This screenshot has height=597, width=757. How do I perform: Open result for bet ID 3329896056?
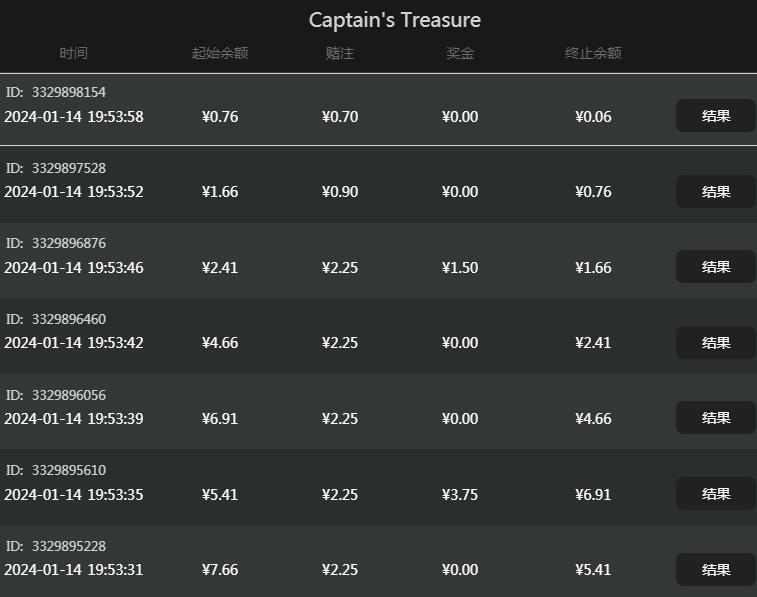715,418
